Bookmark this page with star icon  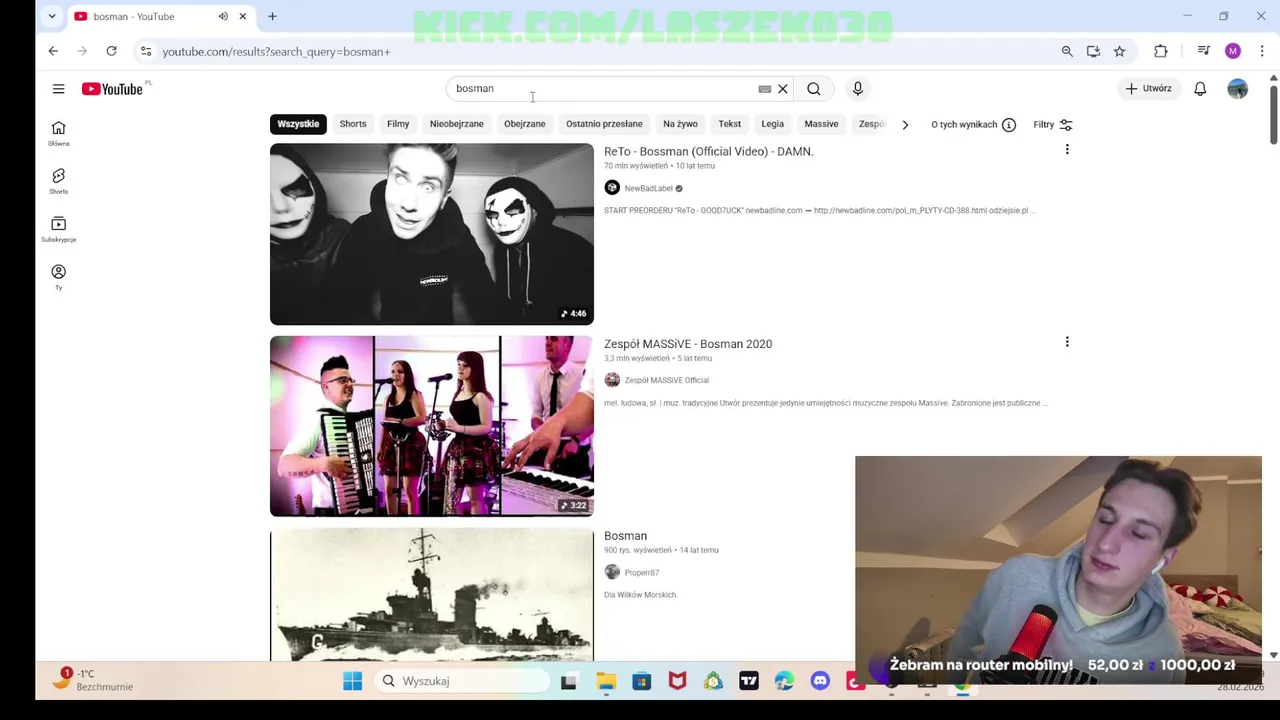(1119, 51)
